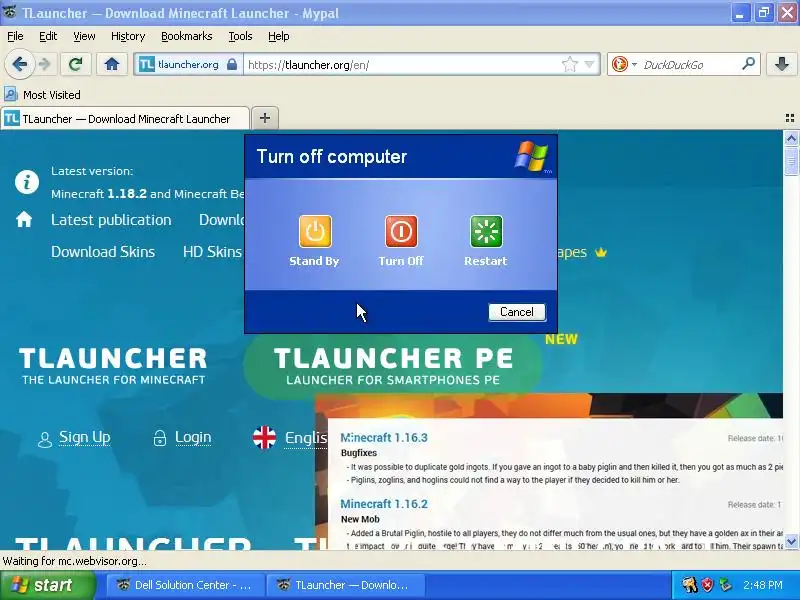
Task: Click the tlauncher.org site identity badge
Action: pyautogui.click(x=188, y=65)
